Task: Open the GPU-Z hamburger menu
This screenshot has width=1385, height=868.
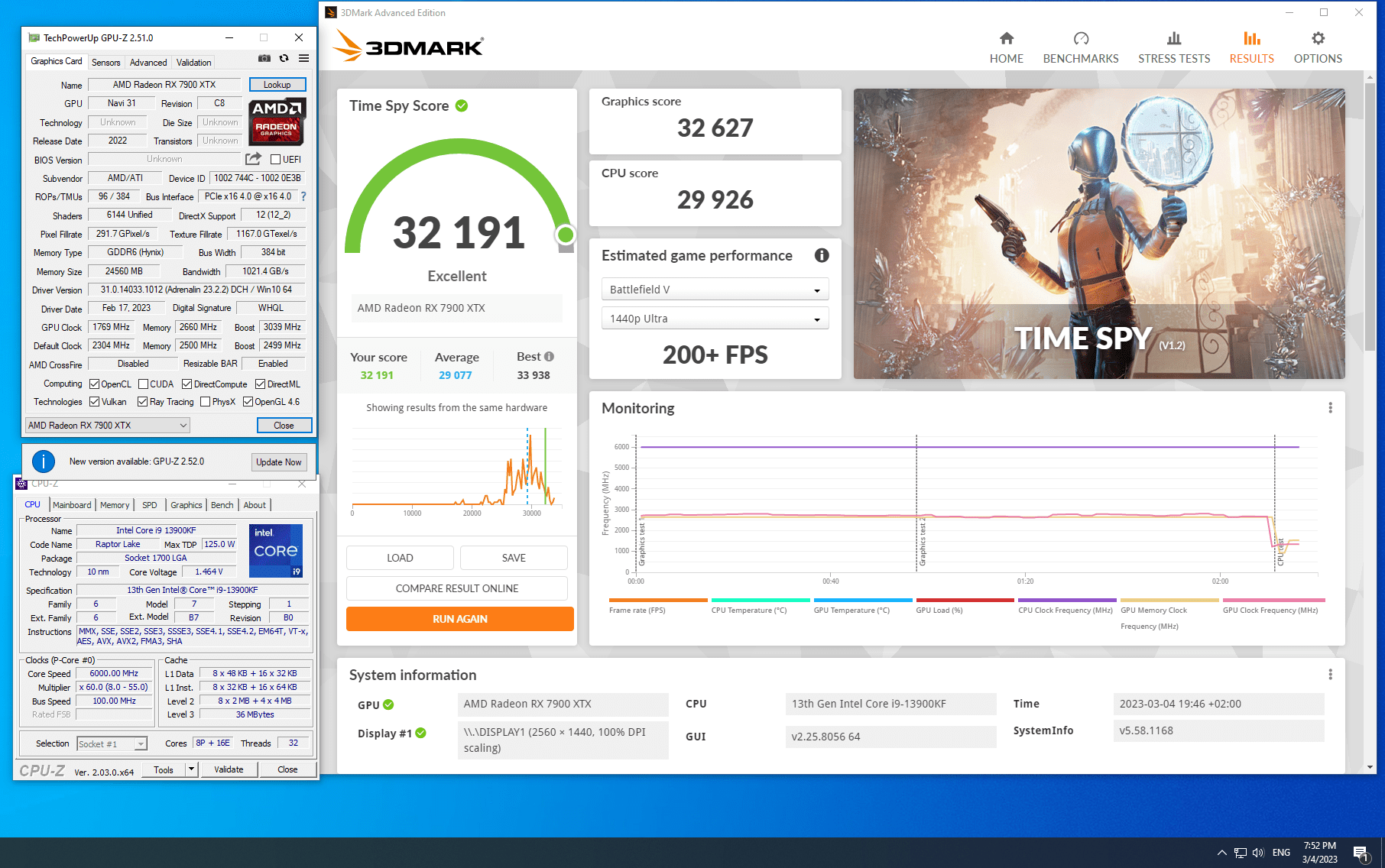Action: click(303, 58)
